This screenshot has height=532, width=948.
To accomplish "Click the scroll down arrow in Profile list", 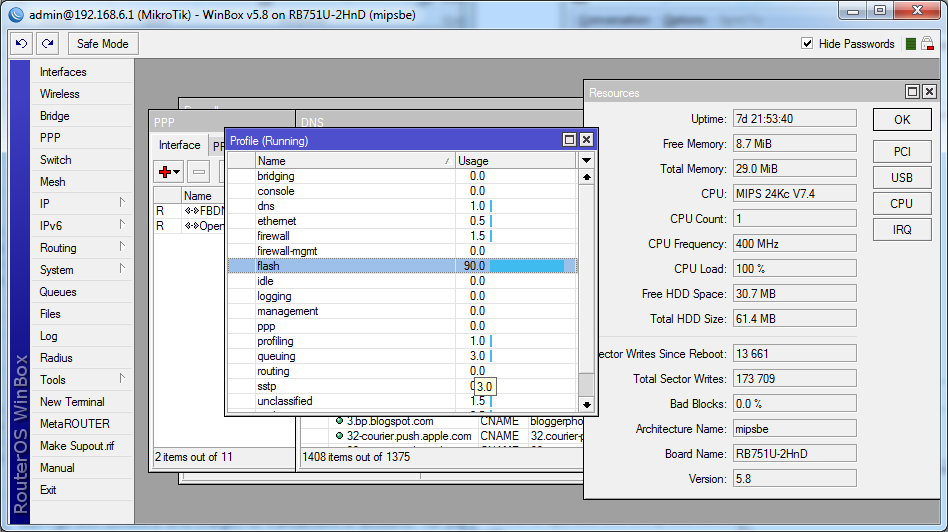I will pyautogui.click(x=586, y=404).
